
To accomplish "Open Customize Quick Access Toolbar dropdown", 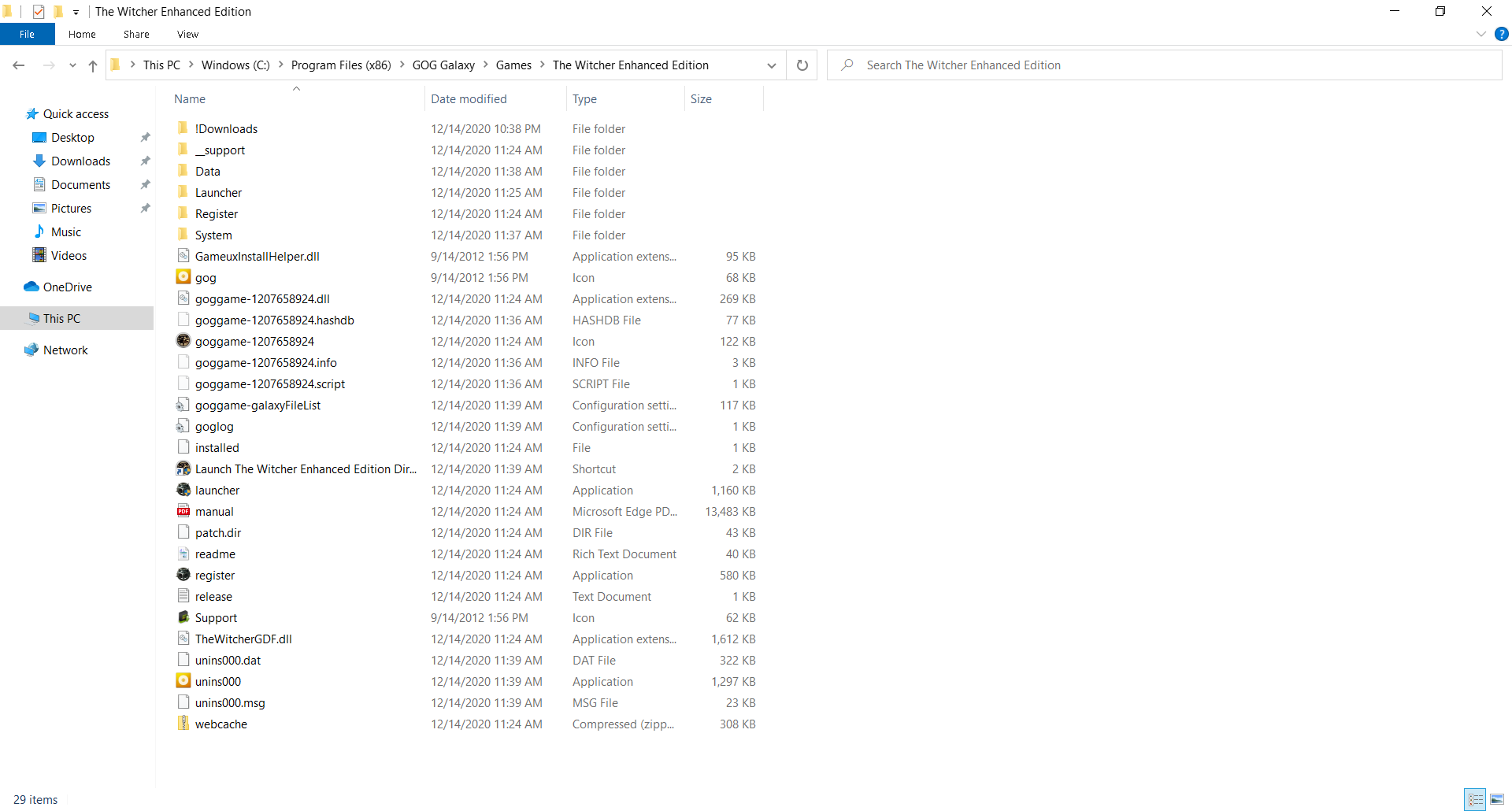I will (x=76, y=12).
